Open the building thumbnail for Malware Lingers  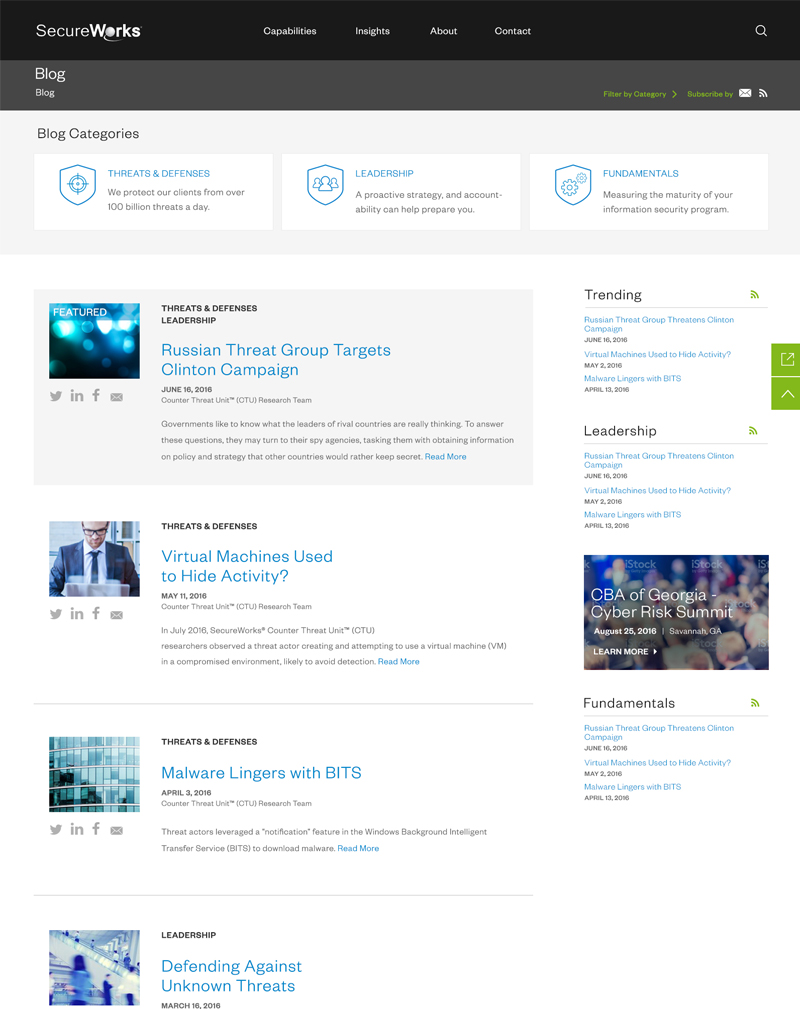click(x=95, y=774)
